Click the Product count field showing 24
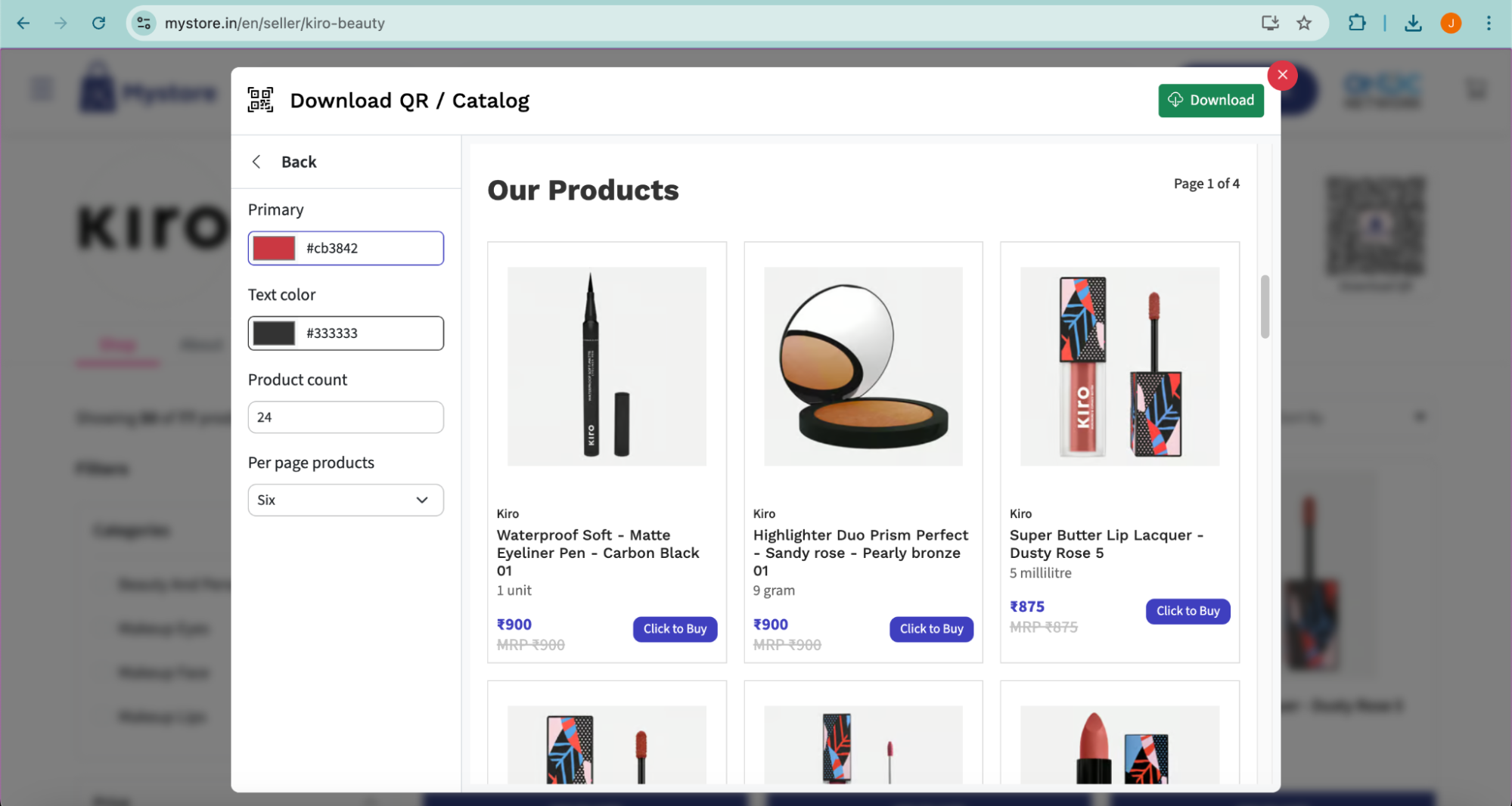 pyautogui.click(x=346, y=417)
